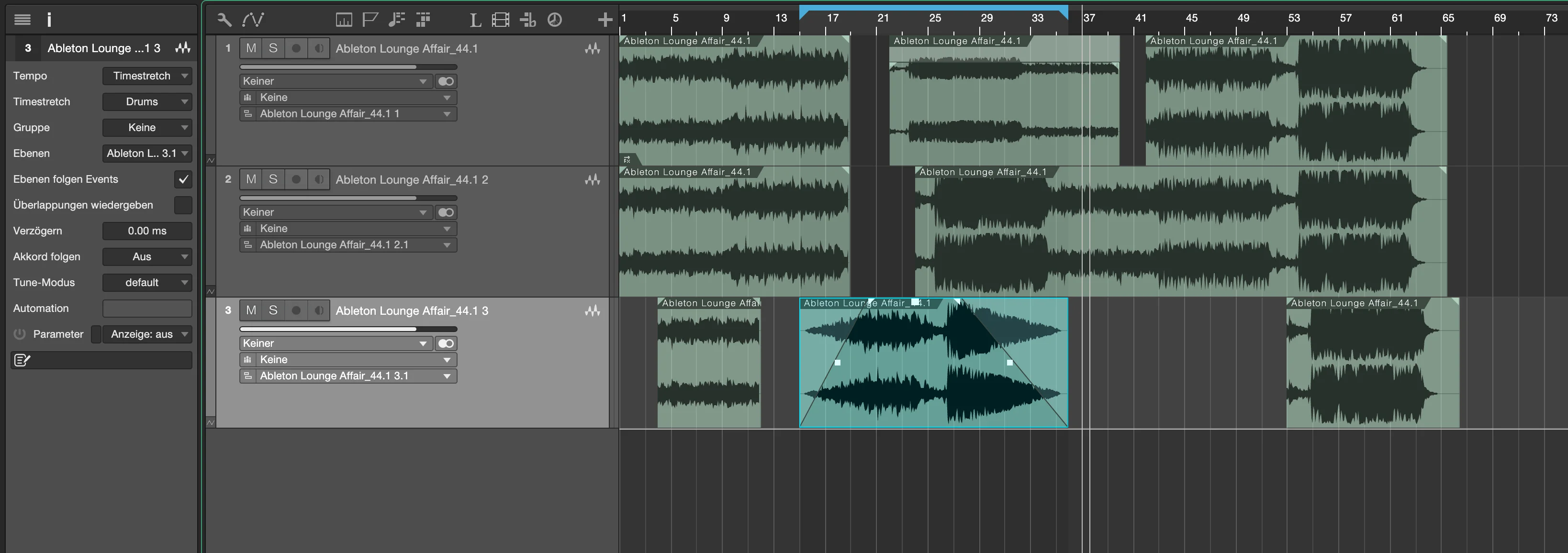Image resolution: width=1568 pixels, height=553 pixels.
Task: Click the info 'i' inspector icon
Action: tap(49, 20)
